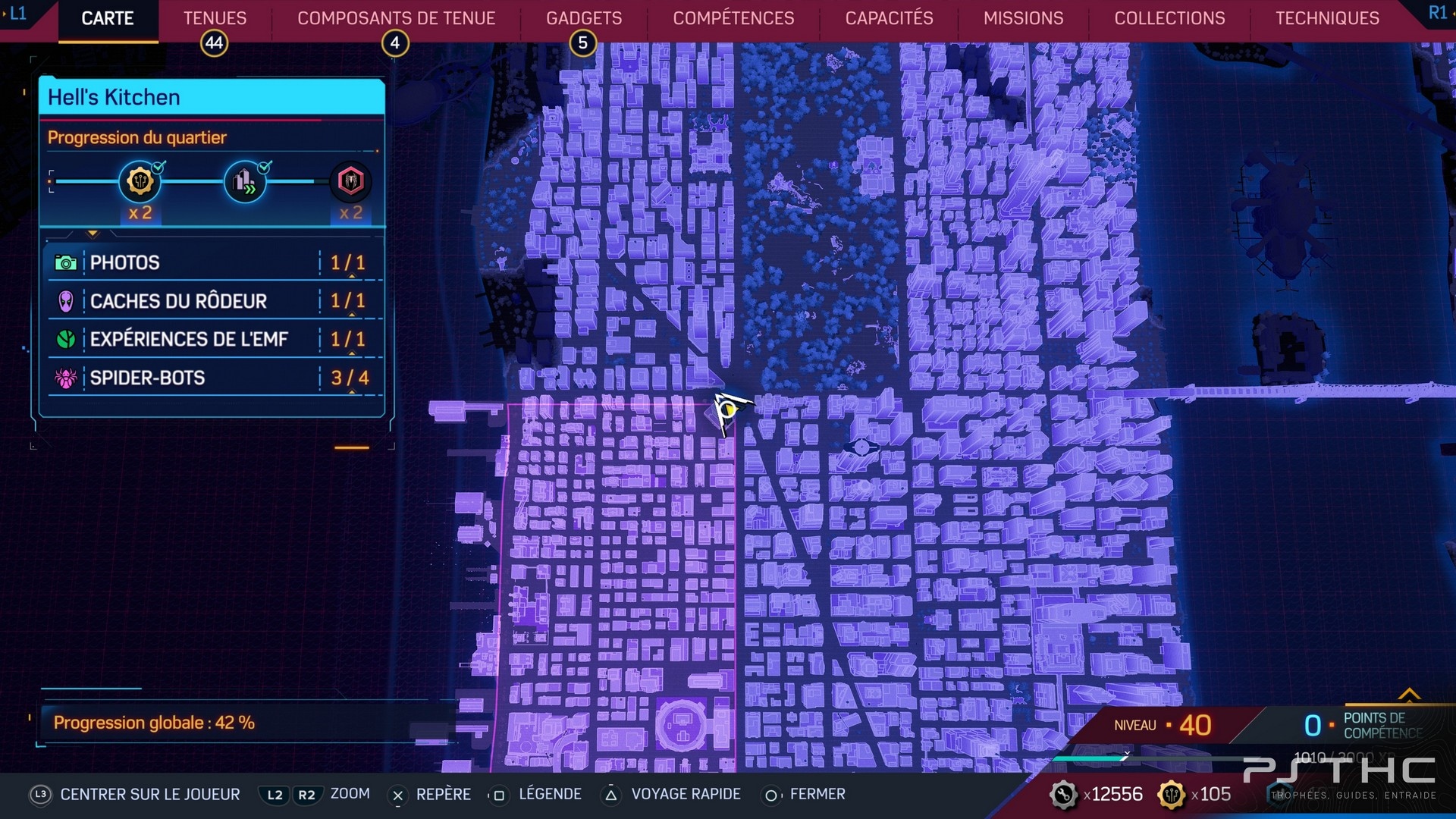Click the 44 badge under TENUES

tap(214, 43)
